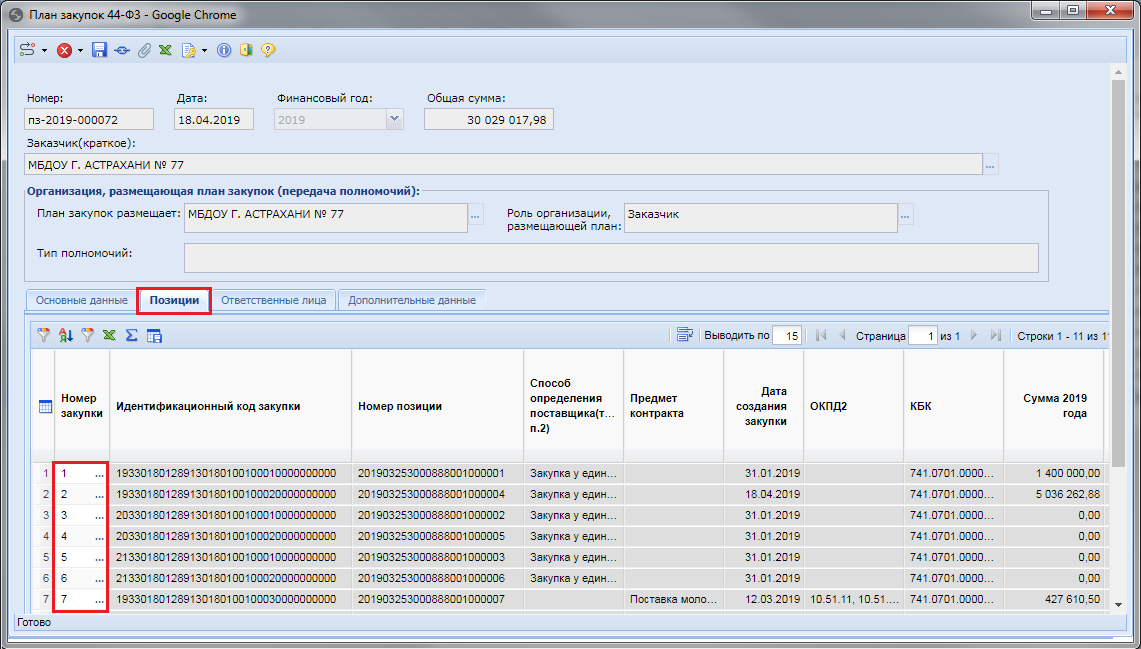Click the red X cancel icon
The image size is (1141, 649).
coord(64,50)
